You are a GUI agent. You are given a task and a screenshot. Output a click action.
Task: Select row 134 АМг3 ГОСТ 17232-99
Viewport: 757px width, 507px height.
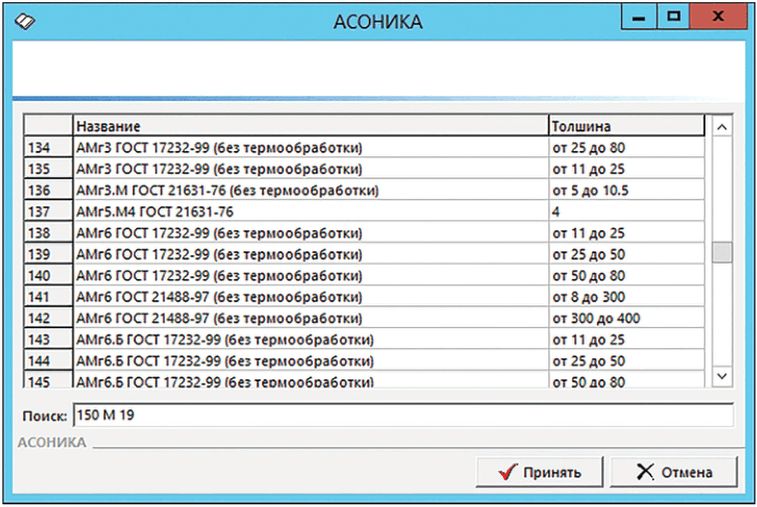click(x=310, y=148)
